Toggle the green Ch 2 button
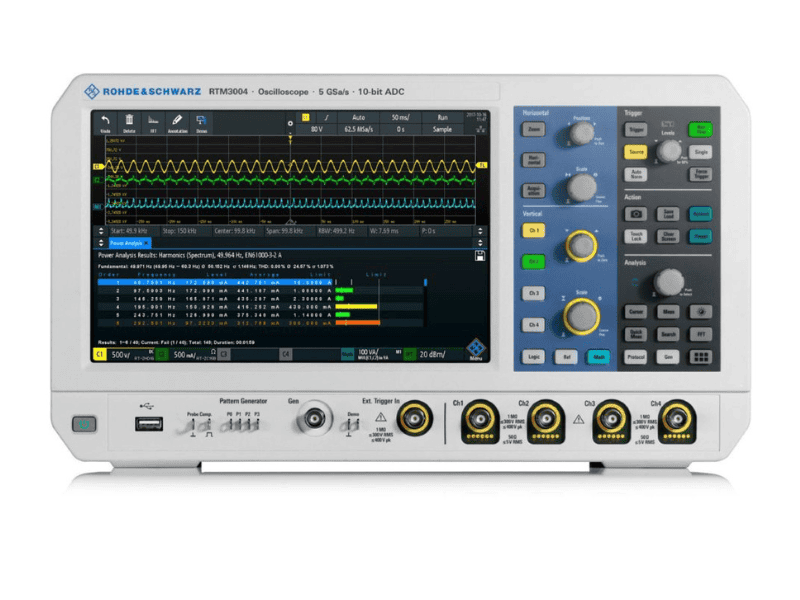This screenshot has width=800, height=600. [535, 262]
